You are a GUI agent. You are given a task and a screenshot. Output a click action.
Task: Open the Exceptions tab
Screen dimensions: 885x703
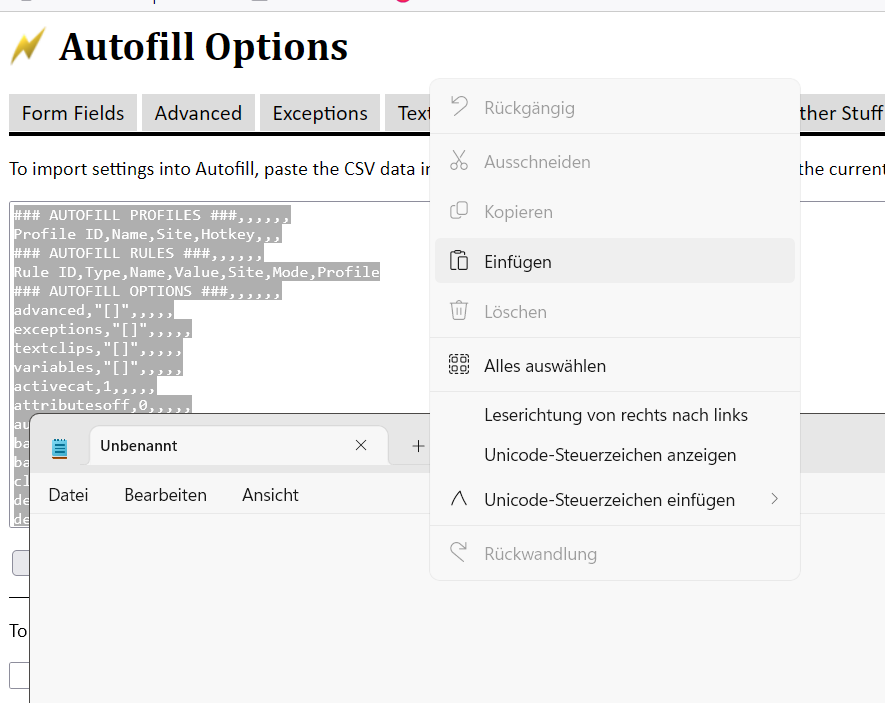320,113
